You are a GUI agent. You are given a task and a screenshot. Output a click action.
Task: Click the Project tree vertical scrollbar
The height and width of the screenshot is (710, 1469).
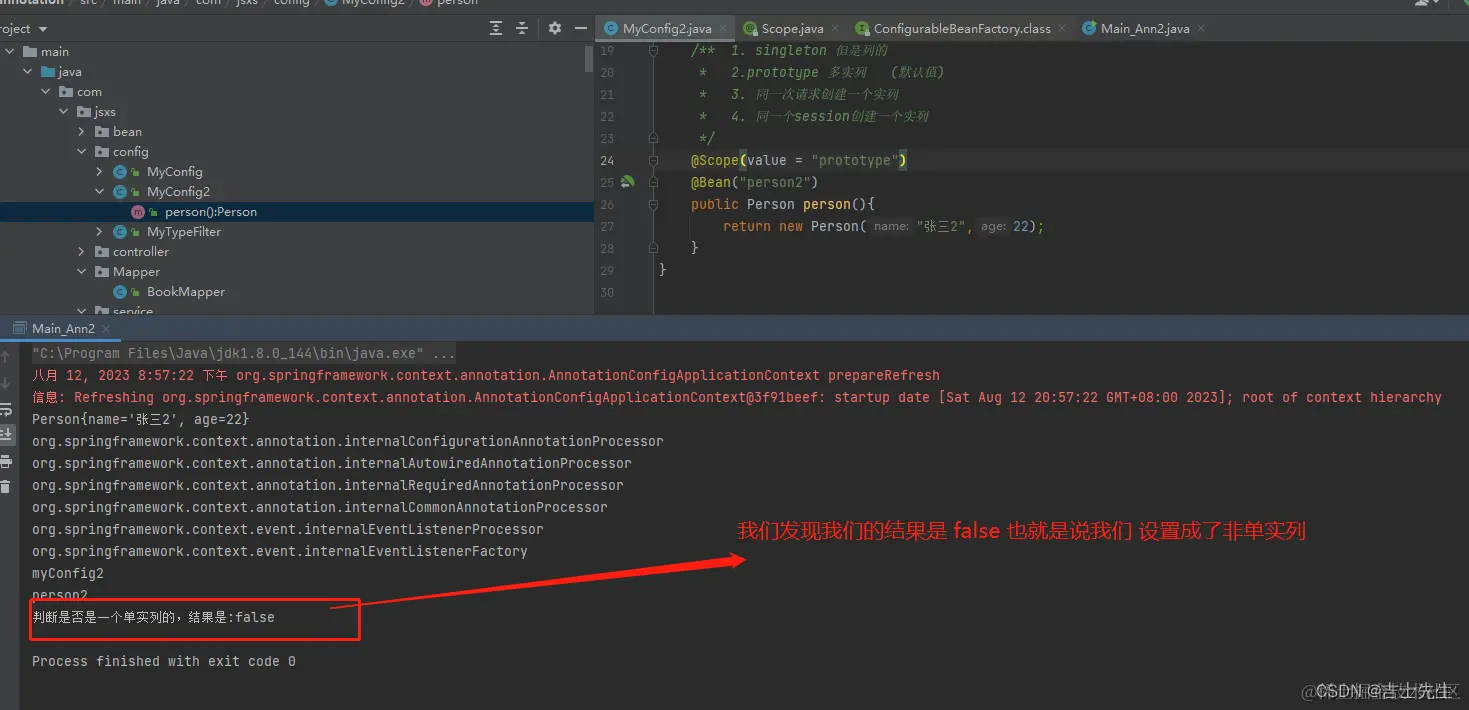(589, 58)
